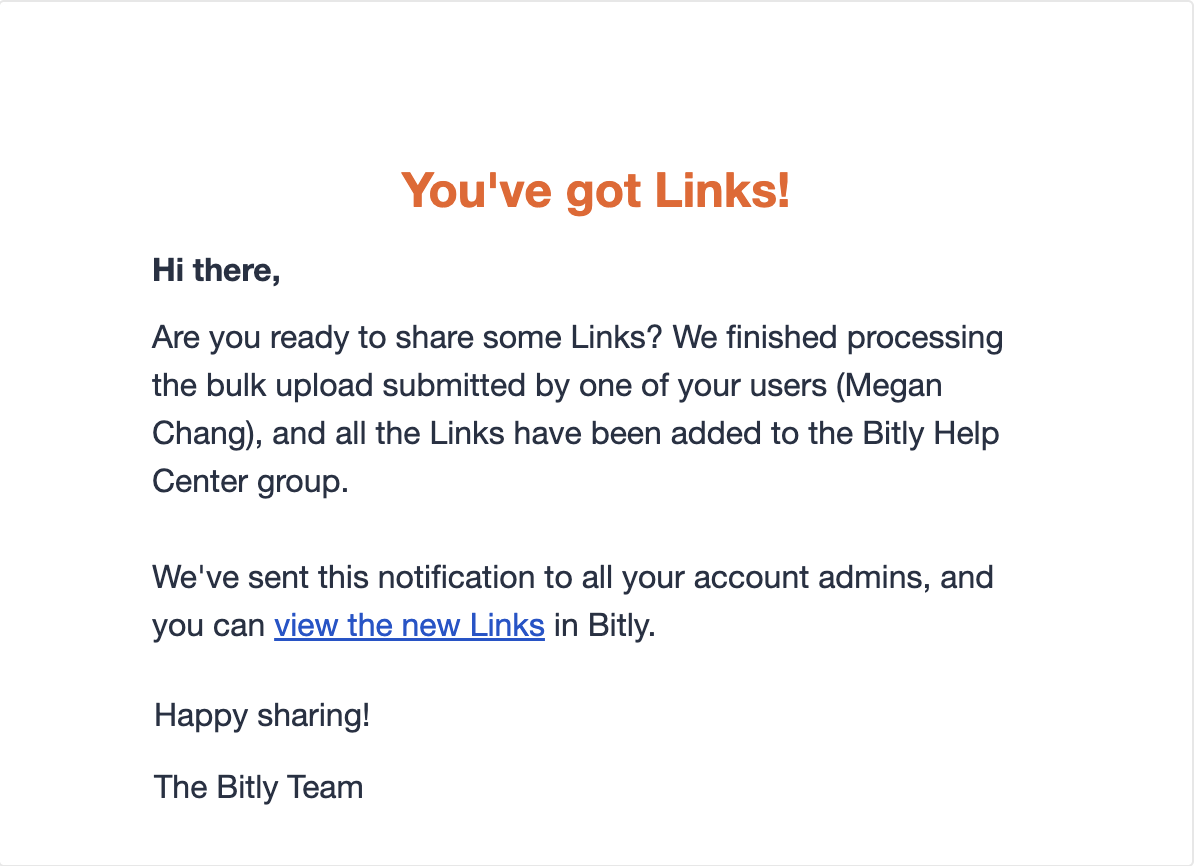Click the phrase 'We've sent this'

pos(260,578)
